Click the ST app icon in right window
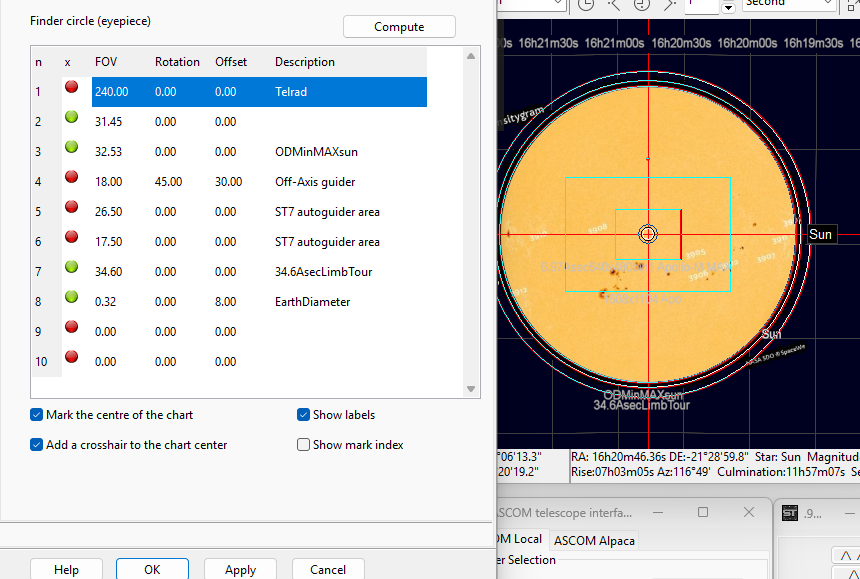This screenshot has width=860, height=579. click(x=790, y=513)
